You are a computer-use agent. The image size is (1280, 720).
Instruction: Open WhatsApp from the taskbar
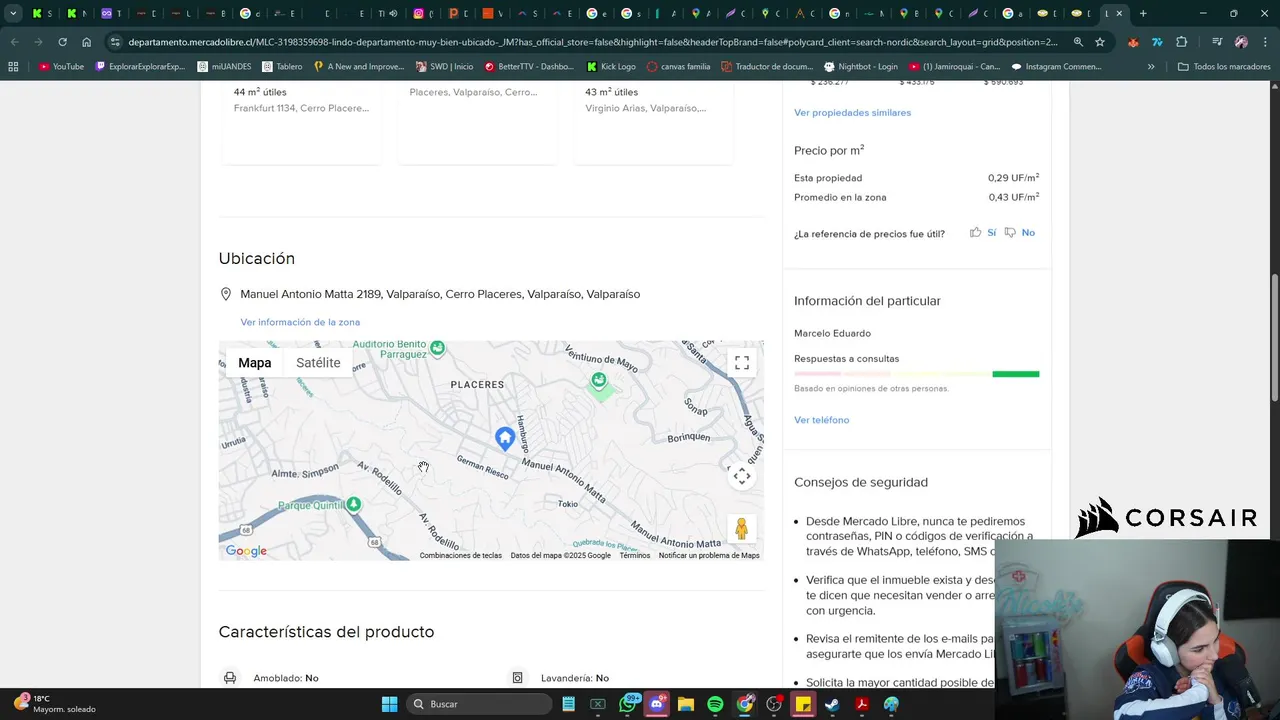click(x=628, y=704)
